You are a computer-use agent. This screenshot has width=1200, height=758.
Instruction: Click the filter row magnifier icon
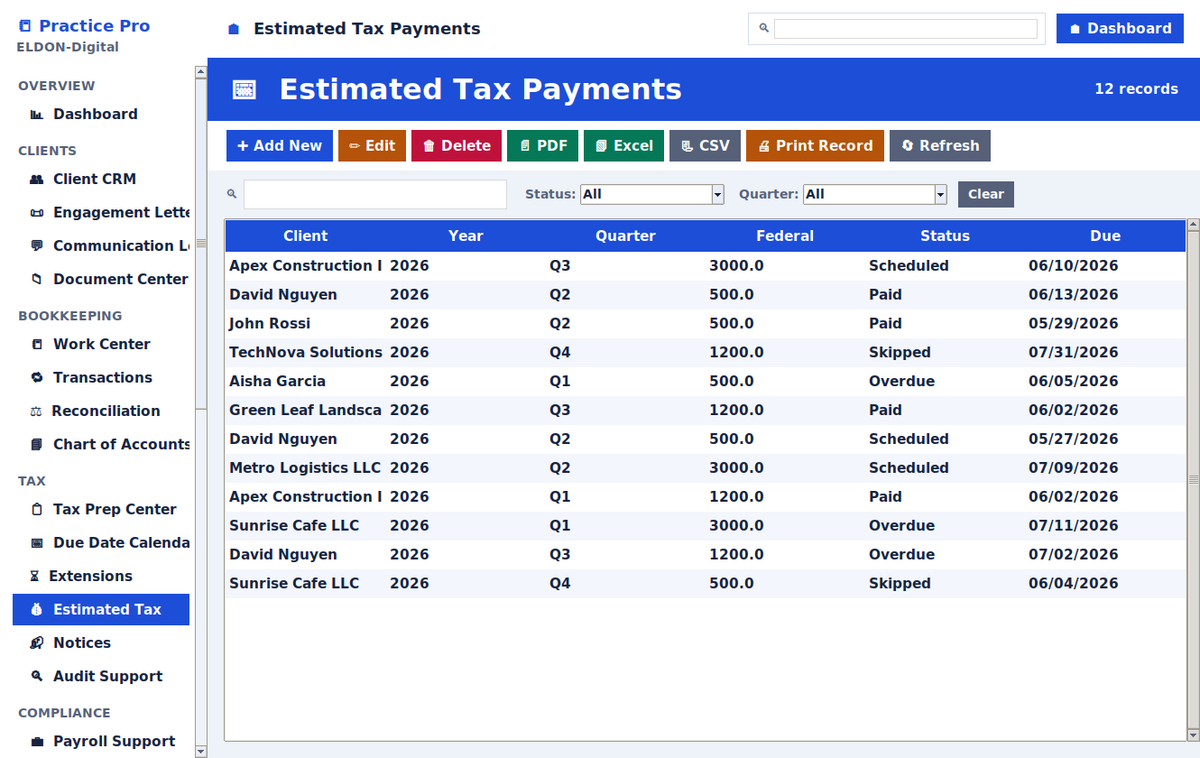pos(232,194)
